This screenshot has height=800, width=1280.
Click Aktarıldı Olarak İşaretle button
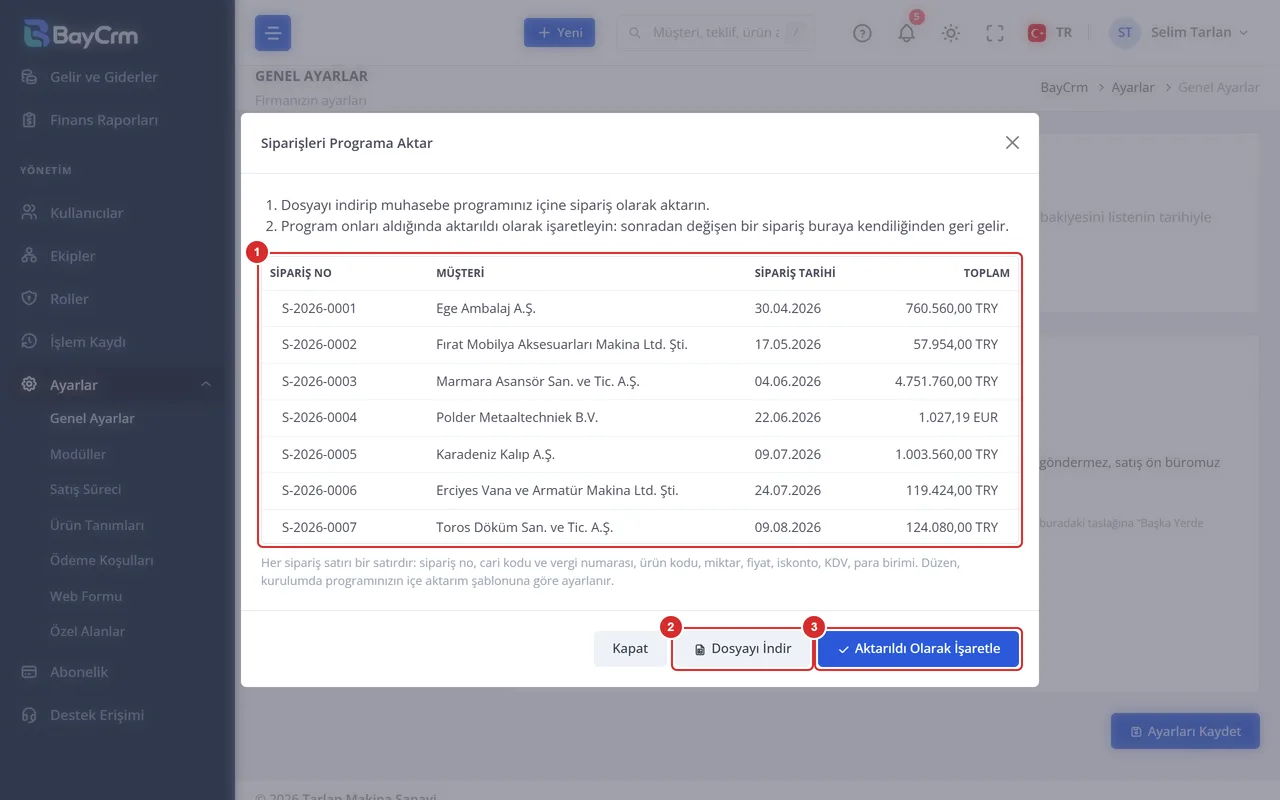pyautogui.click(x=918, y=649)
